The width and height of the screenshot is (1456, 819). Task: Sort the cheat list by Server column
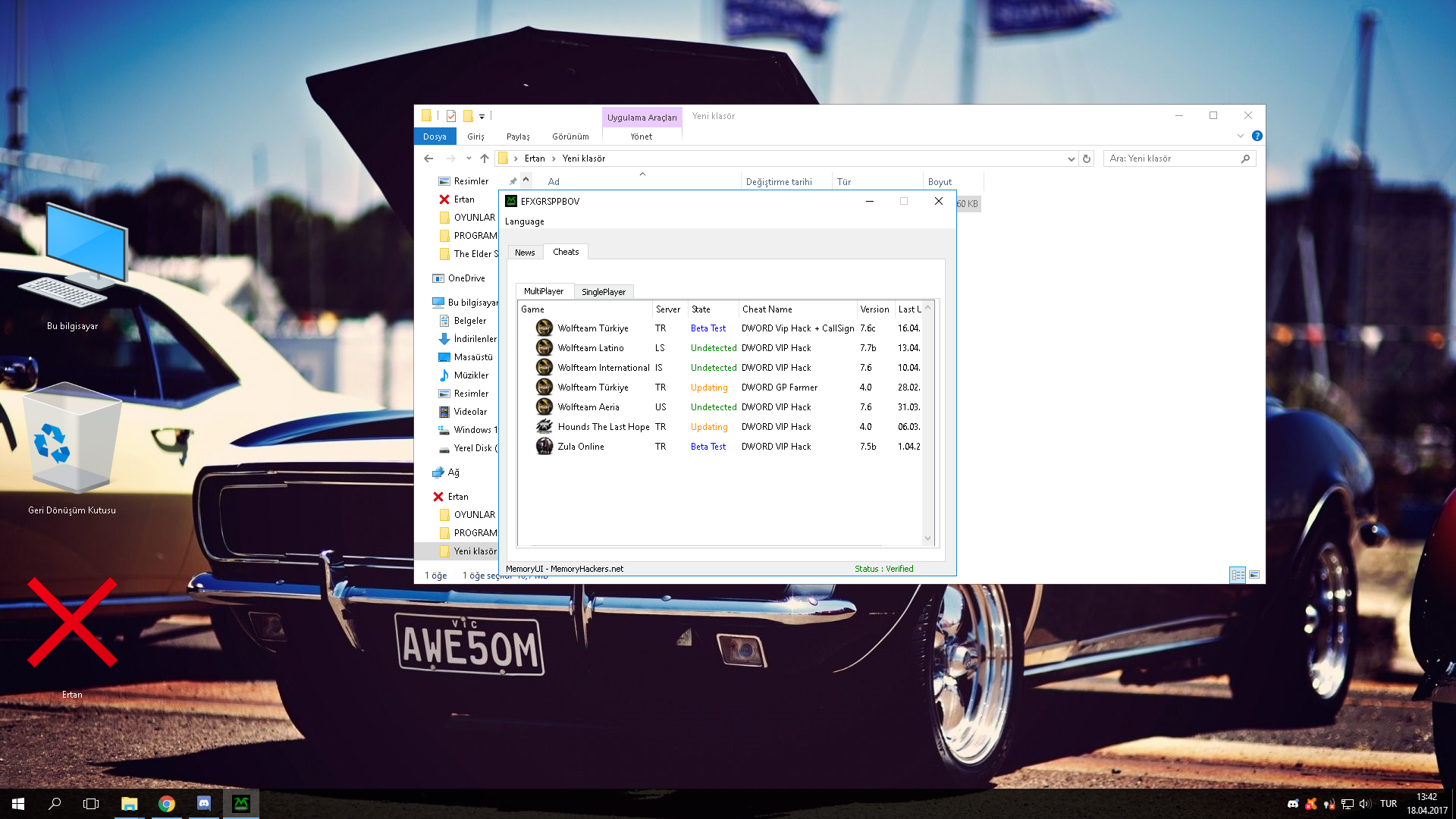coord(670,309)
